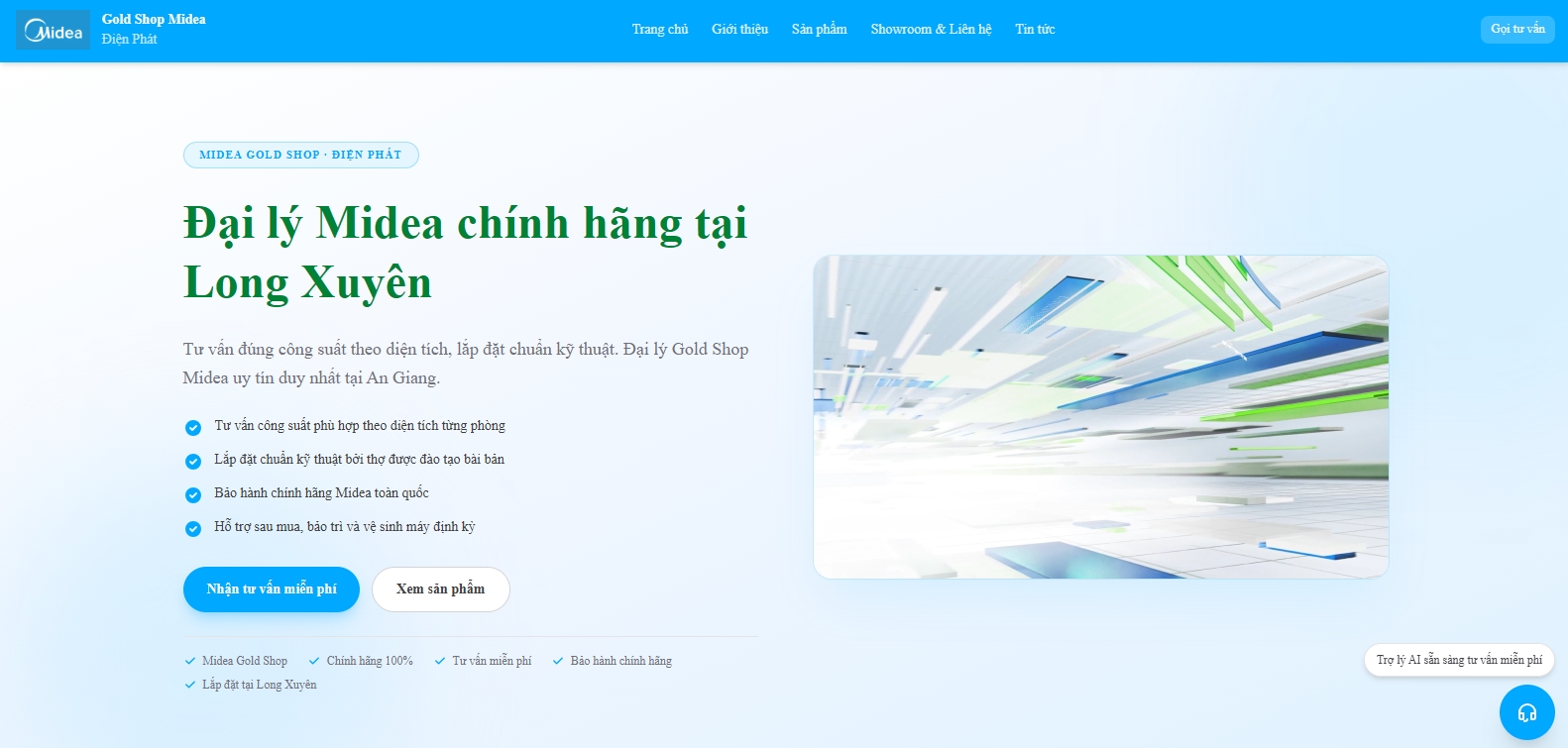The width and height of the screenshot is (1568, 748).
Task: Click 'Lắp đặt tại Long Xuyên' badge text
Action: (x=260, y=685)
